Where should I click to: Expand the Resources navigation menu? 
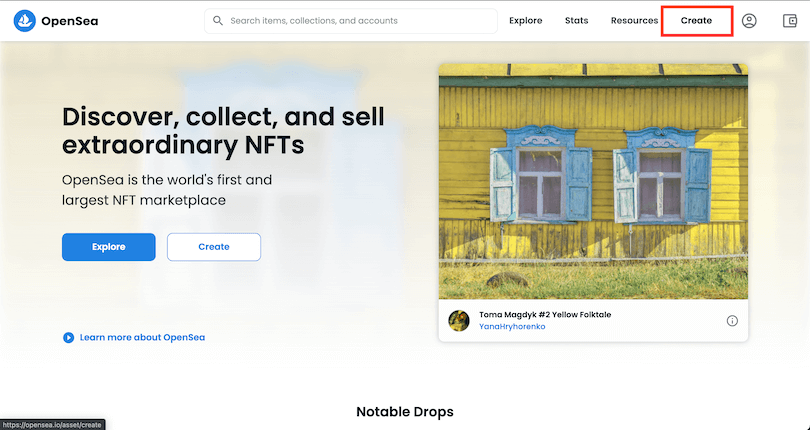(634, 21)
